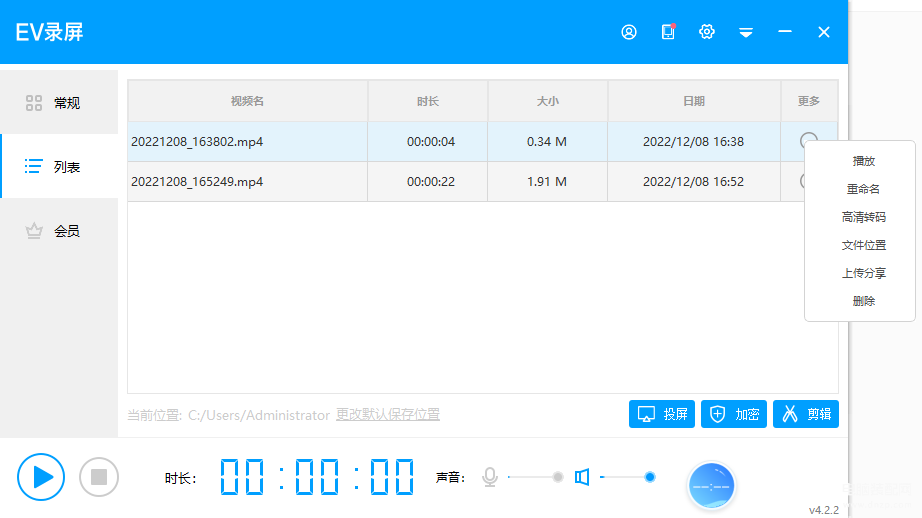Switch to the 常规 tab
The image size is (922, 518).
[x=59, y=103]
